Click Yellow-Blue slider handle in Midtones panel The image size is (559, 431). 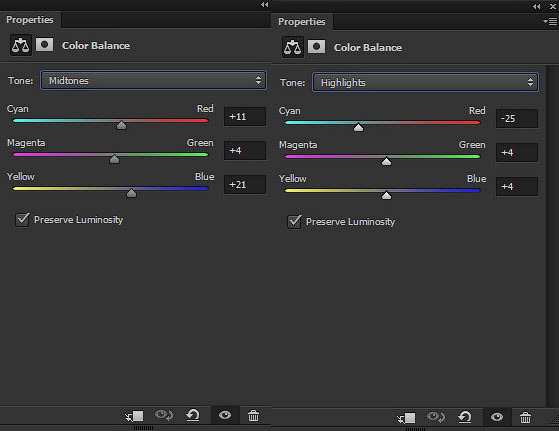132,193
